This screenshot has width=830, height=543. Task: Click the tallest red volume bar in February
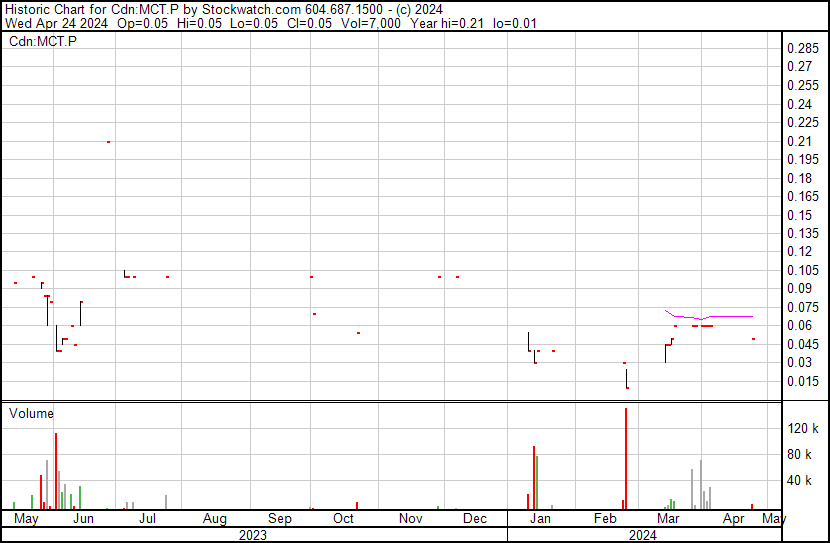click(626, 458)
